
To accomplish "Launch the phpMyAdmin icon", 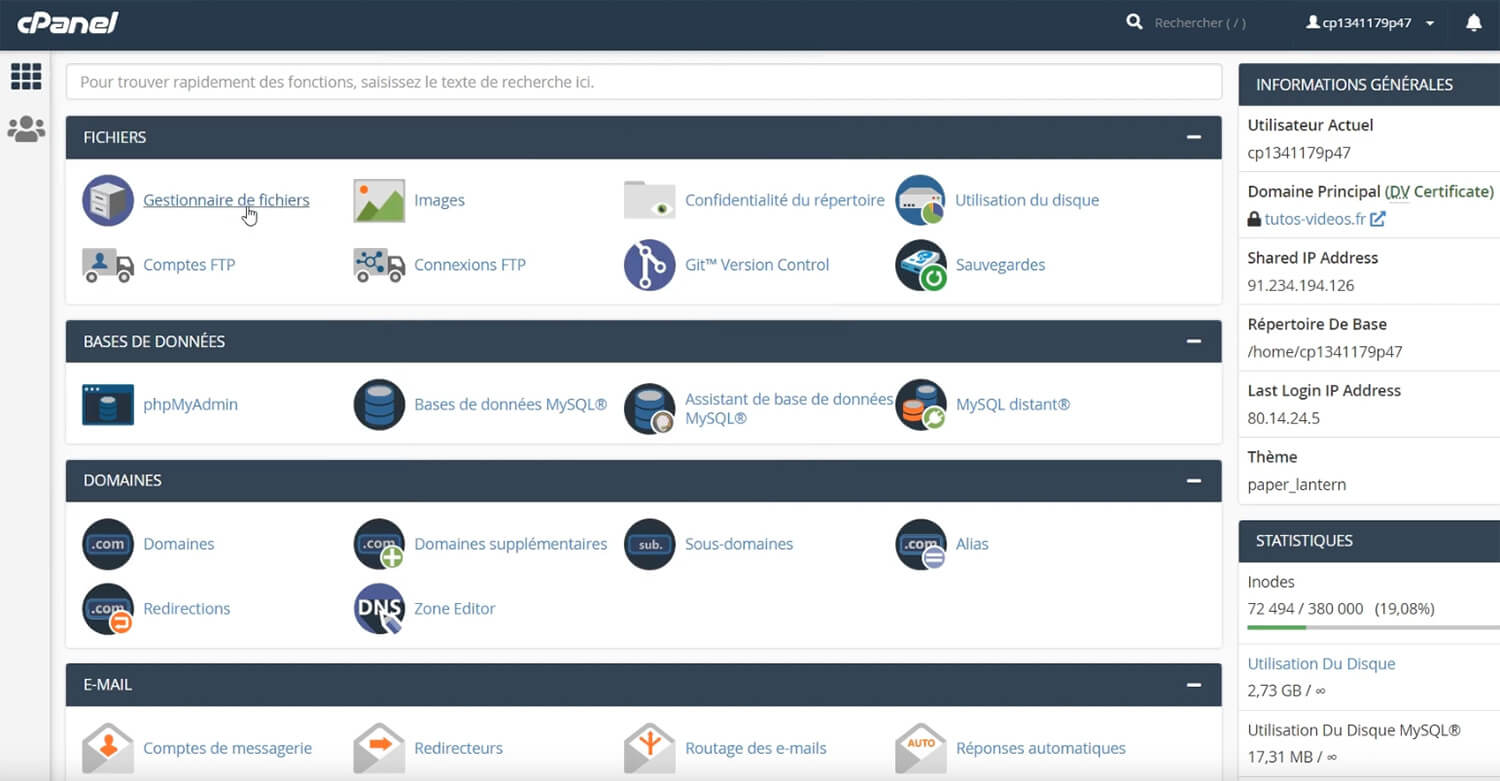I will (x=108, y=405).
